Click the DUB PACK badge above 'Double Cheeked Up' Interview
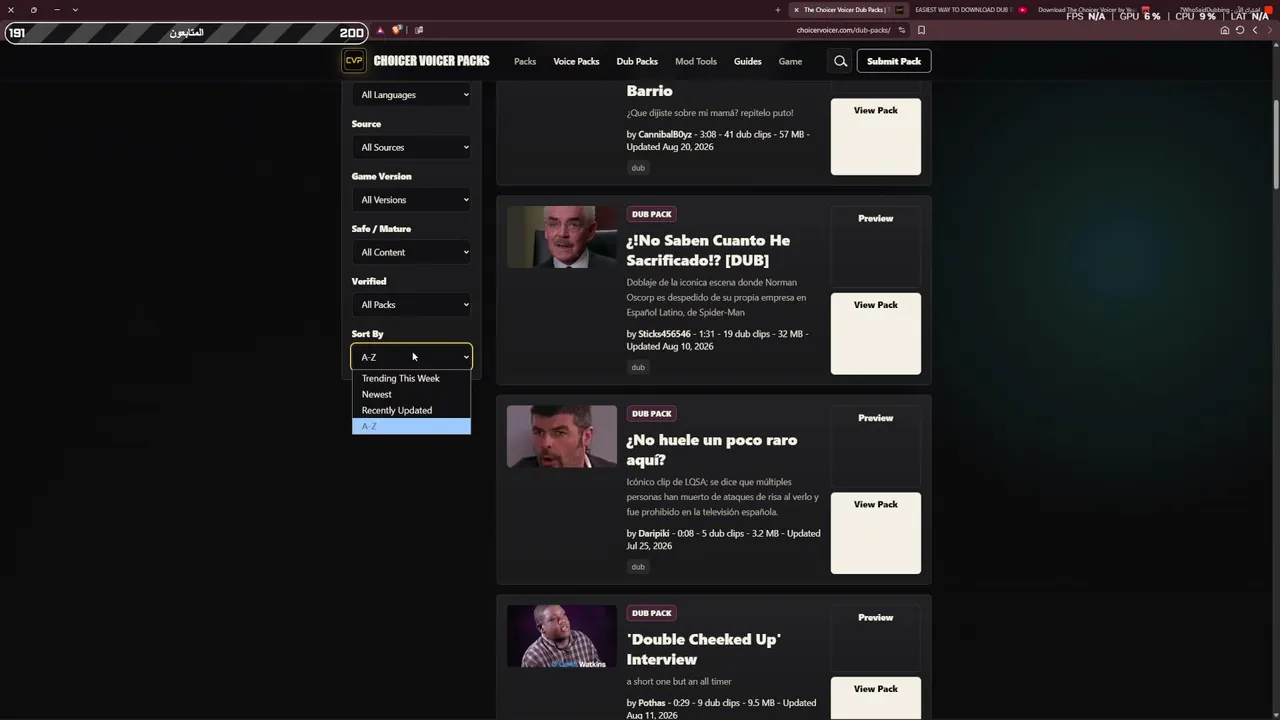The width and height of the screenshot is (1280, 720). click(x=652, y=613)
